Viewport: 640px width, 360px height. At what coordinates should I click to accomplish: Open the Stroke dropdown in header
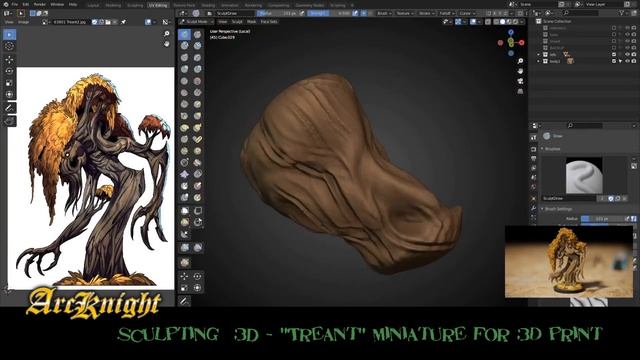click(427, 13)
